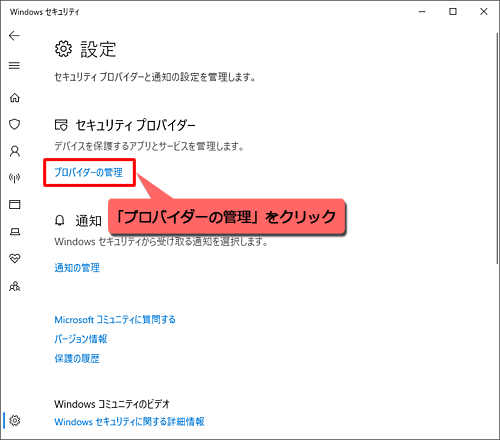Maximize the Windows セキュリティ window
500x440 pixels.
pos(453,12)
